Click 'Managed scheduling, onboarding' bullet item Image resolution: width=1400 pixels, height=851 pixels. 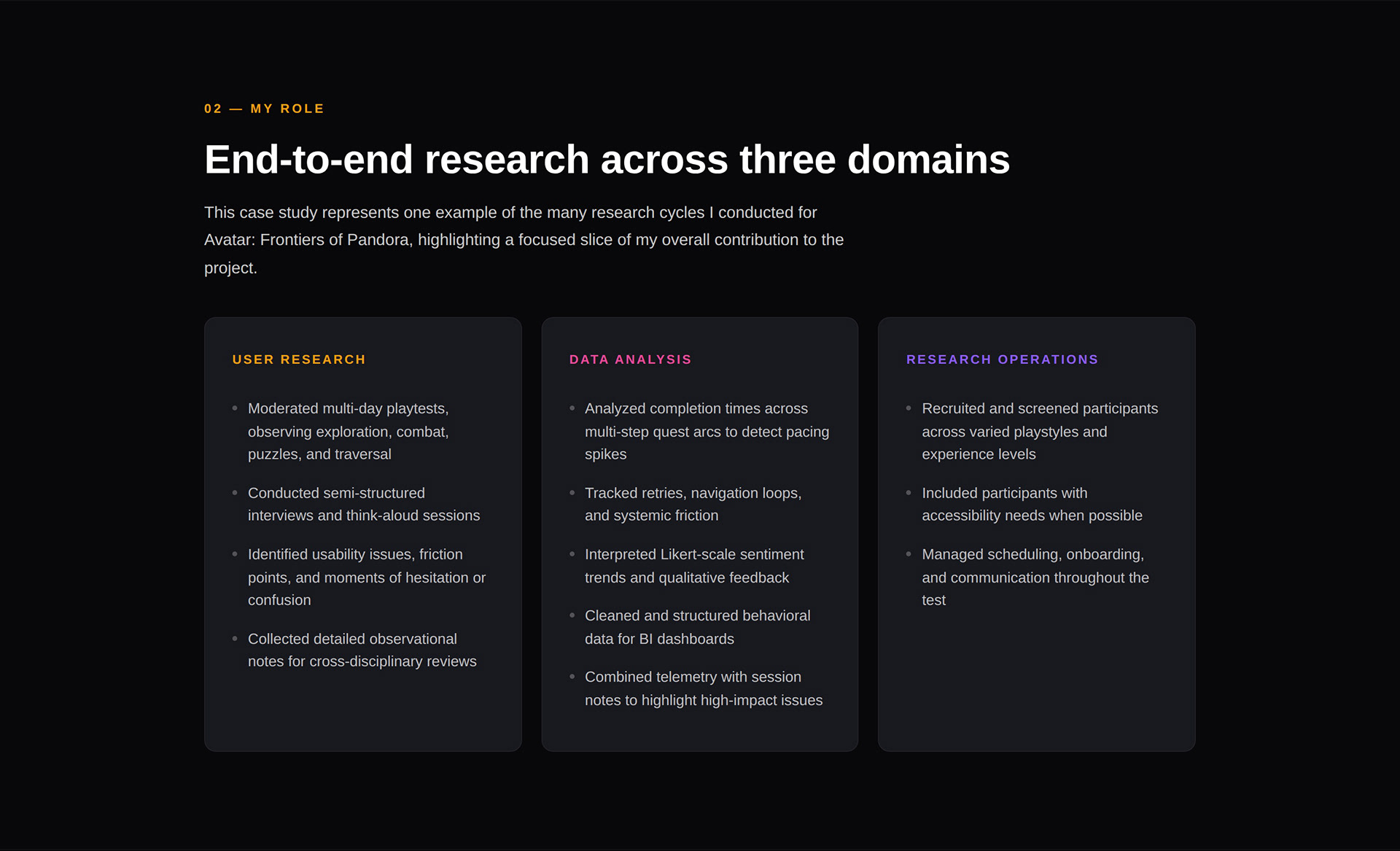pos(1035,577)
